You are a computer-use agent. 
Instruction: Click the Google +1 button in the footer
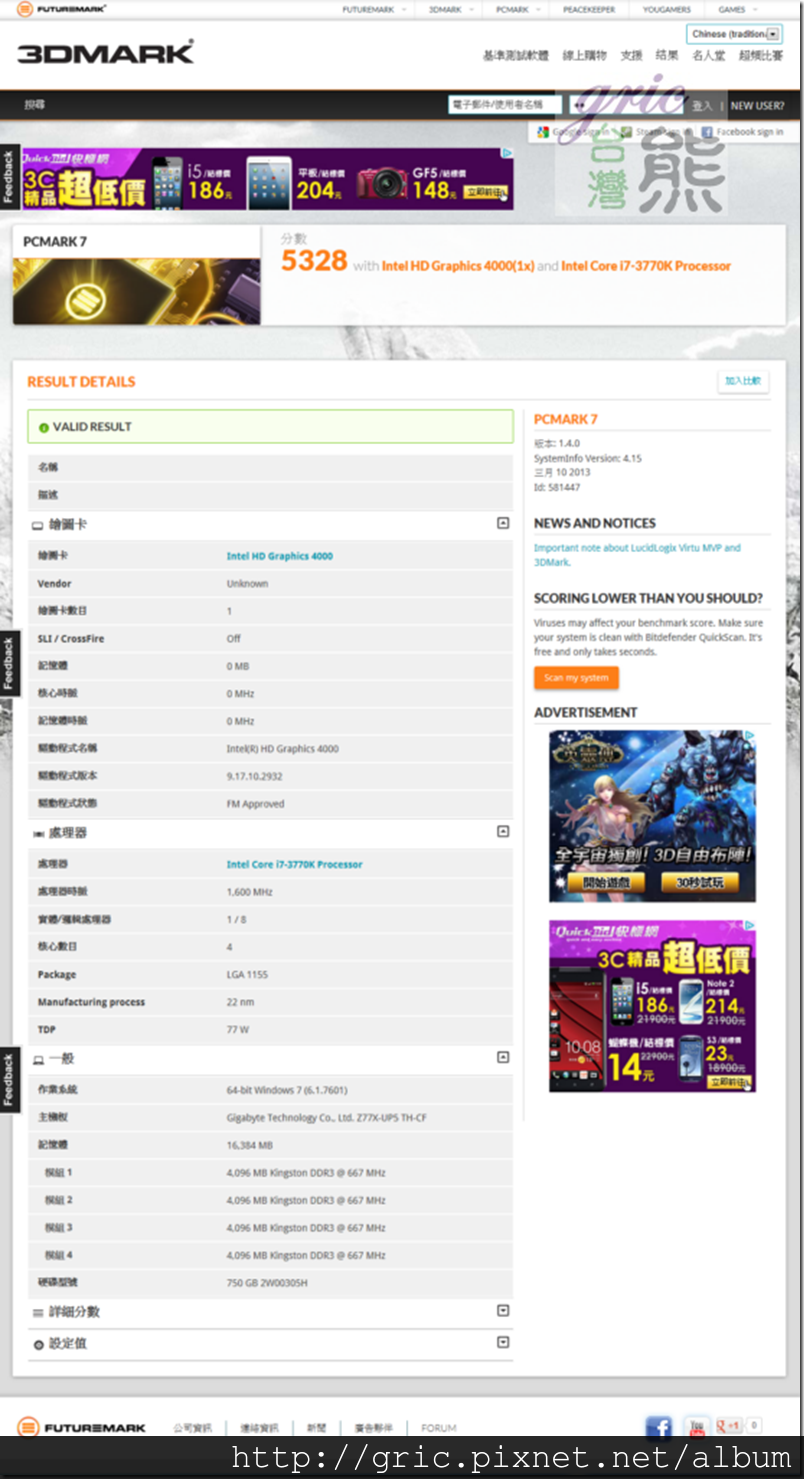[x=729, y=1425]
